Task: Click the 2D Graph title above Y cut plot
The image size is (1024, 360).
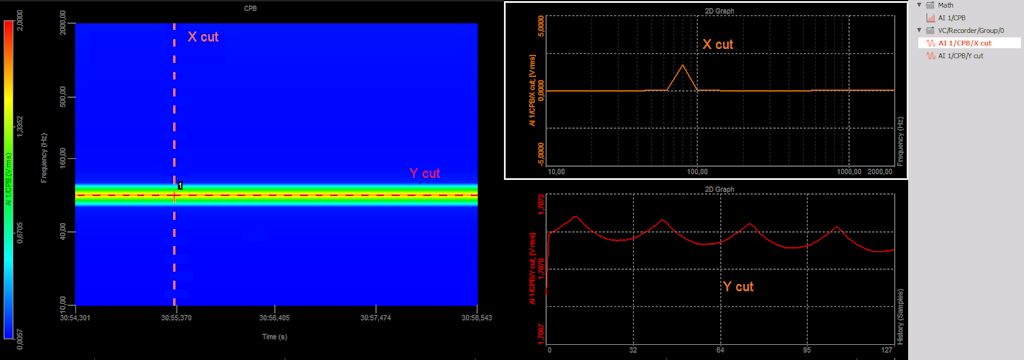Action: point(721,189)
